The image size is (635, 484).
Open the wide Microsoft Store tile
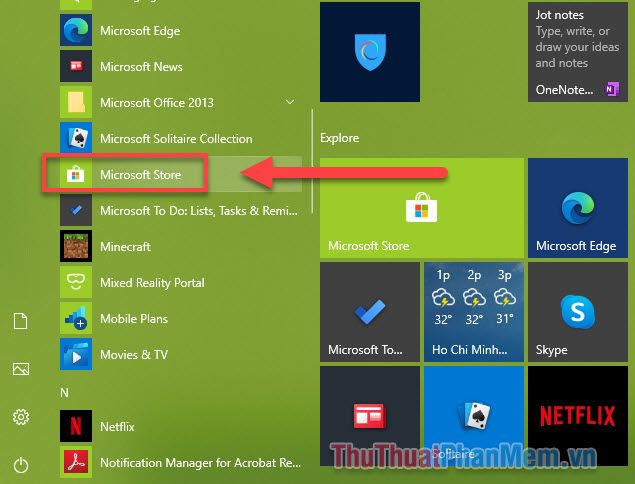[422, 208]
